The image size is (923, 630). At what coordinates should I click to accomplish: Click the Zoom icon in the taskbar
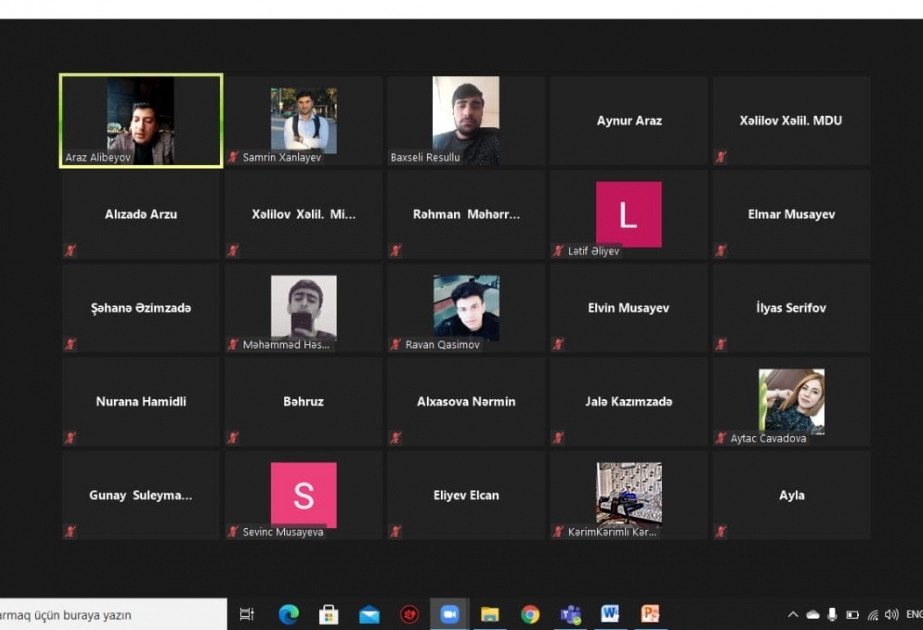(x=450, y=615)
